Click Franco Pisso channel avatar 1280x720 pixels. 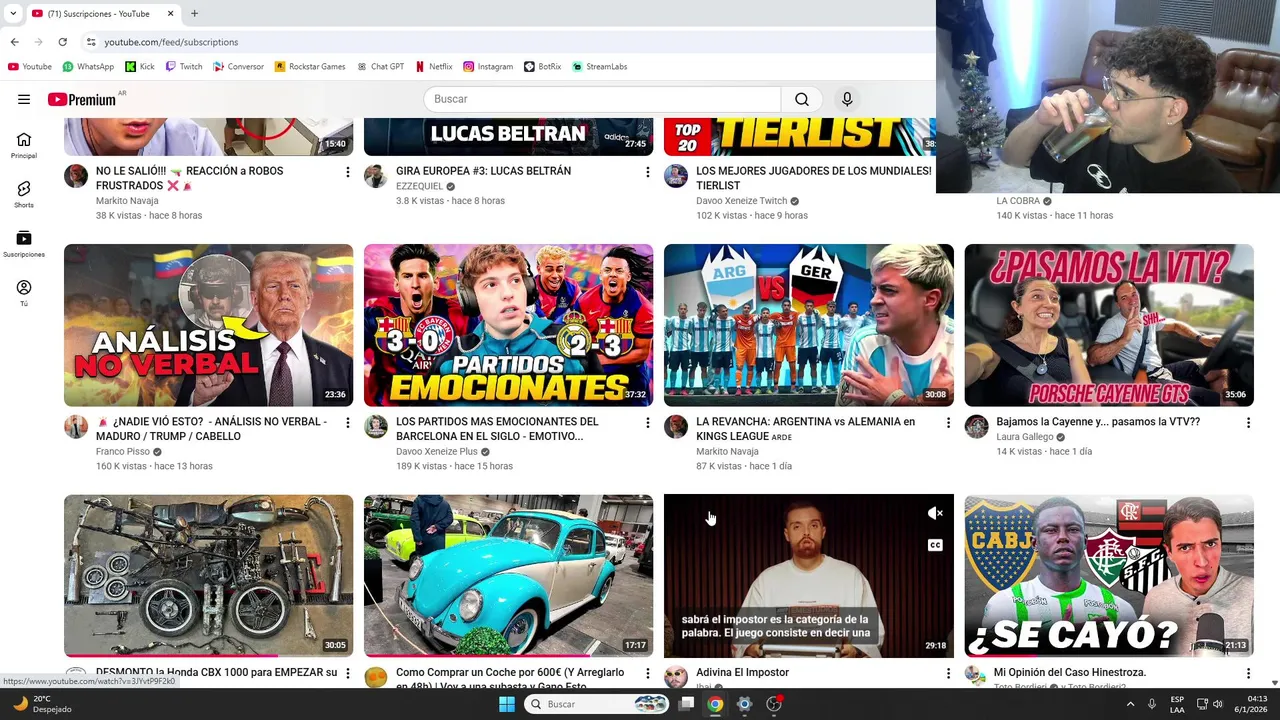pos(76,427)
